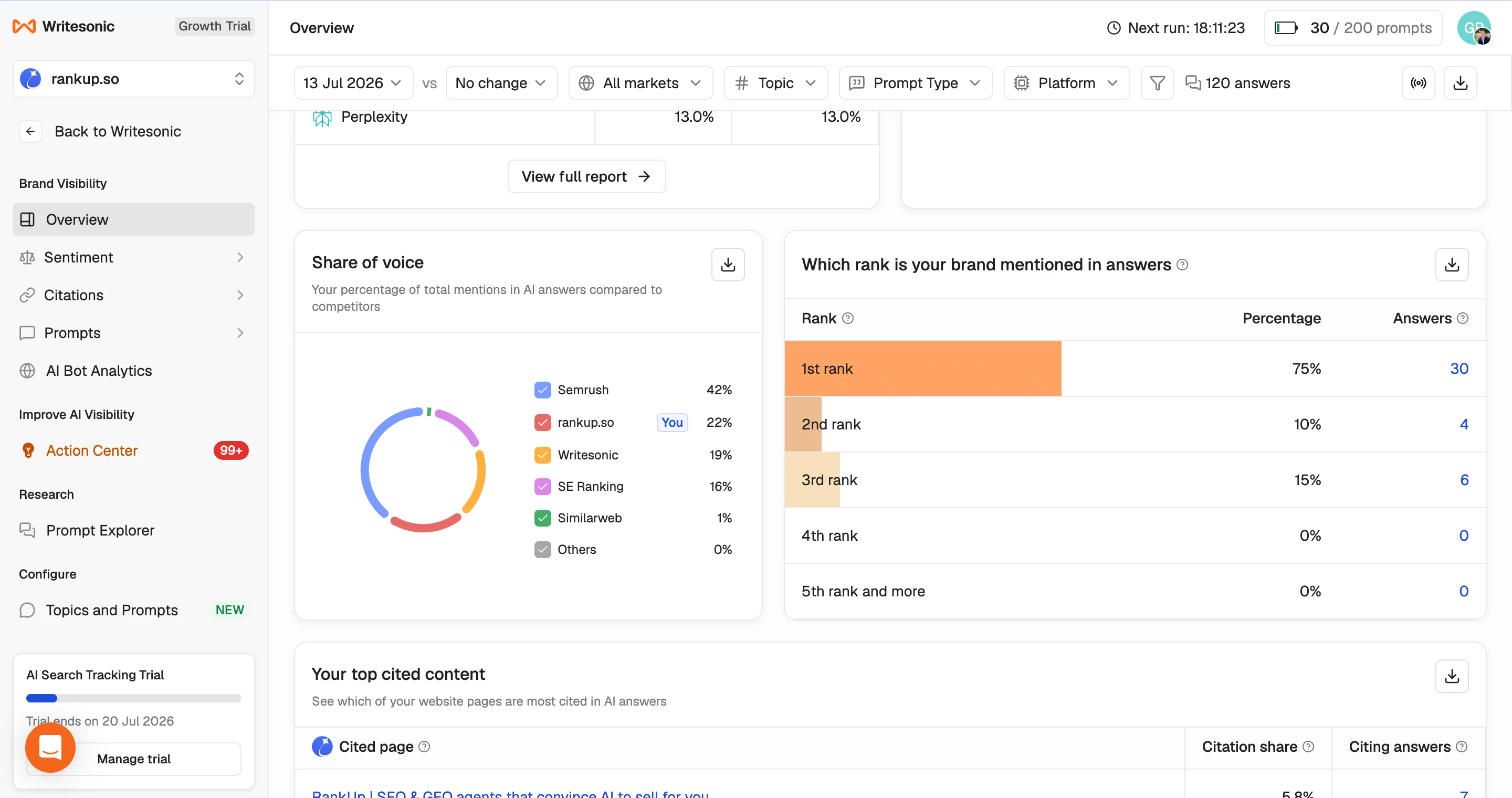Click the Perplexity logo icon
This screenshot has height=798, width=1512.
[322, 118]
